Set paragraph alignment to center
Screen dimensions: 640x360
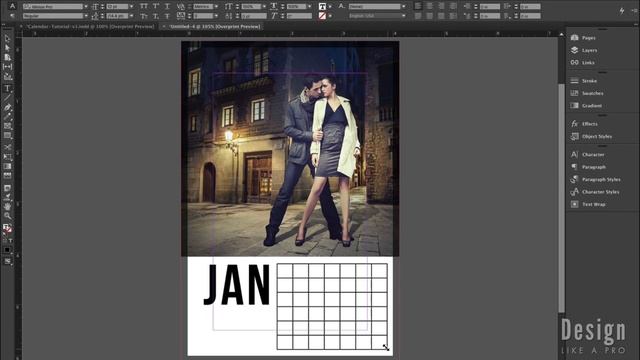tap(430, 7)
